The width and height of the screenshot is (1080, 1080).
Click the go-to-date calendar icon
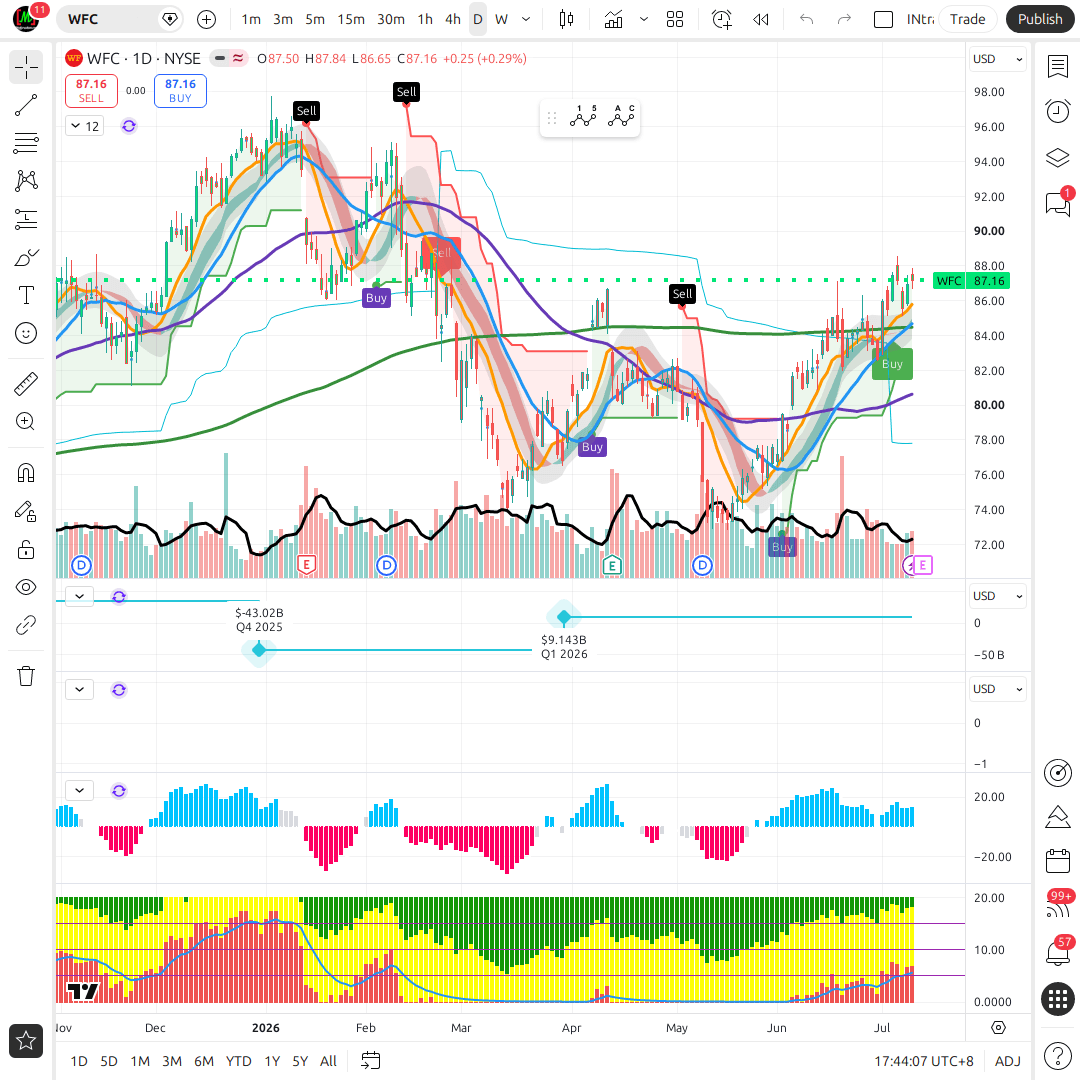click(x=371, y=1061)
